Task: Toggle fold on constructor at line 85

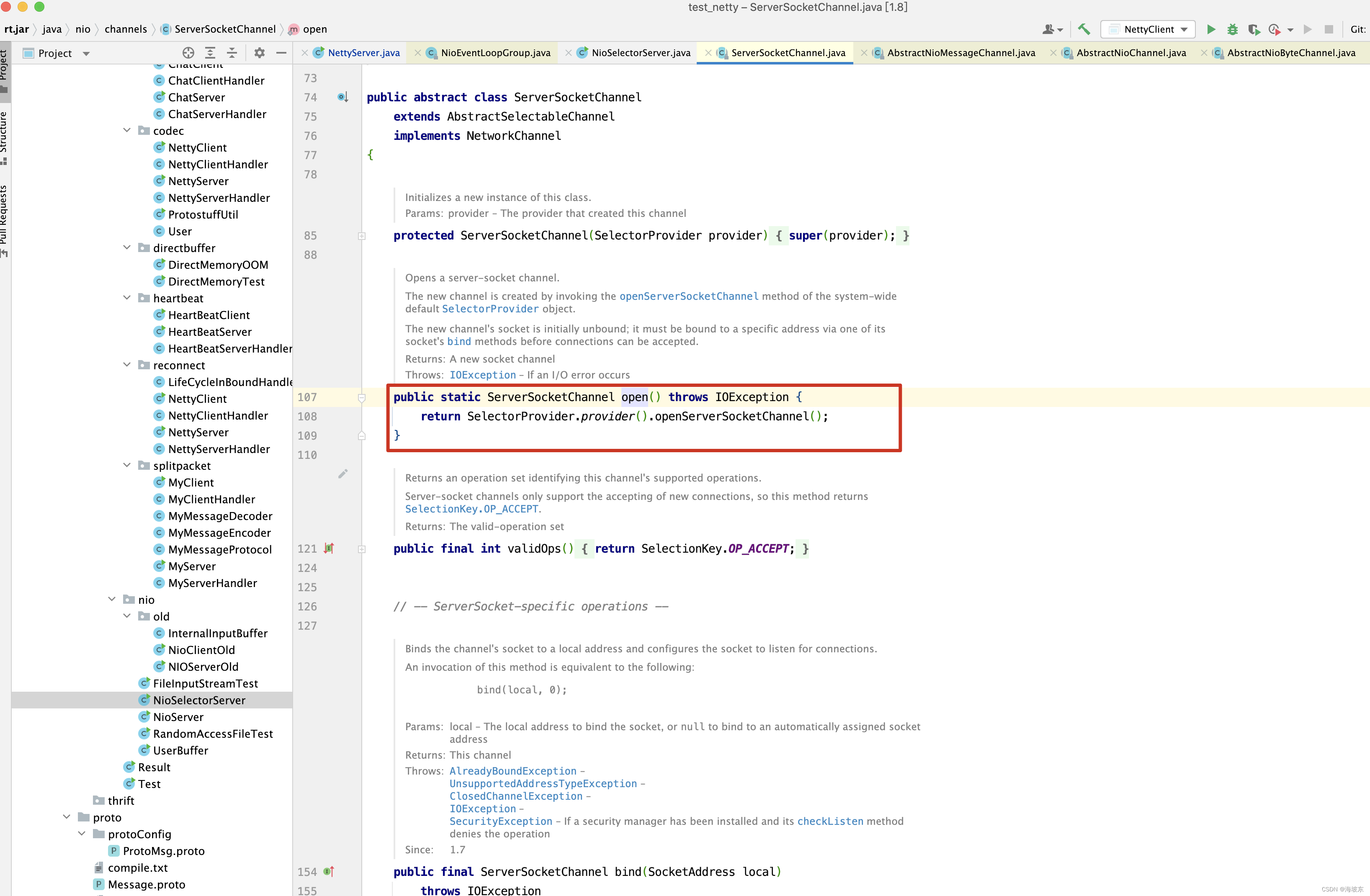Action: click(361, 236)
